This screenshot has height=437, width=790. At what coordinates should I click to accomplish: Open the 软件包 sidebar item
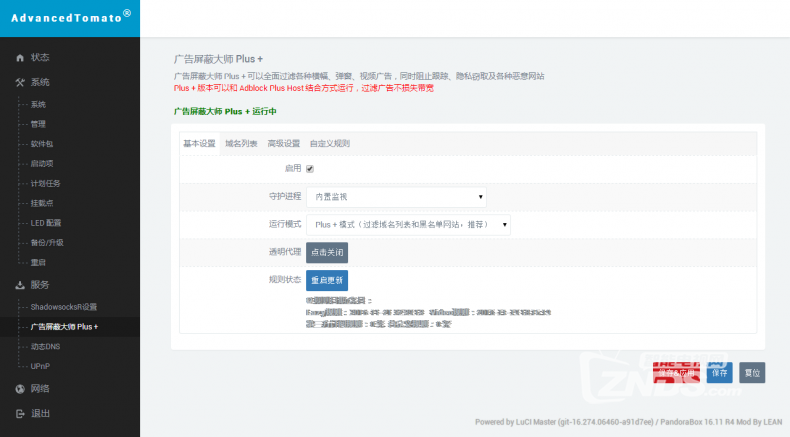(x=42, y=144)
